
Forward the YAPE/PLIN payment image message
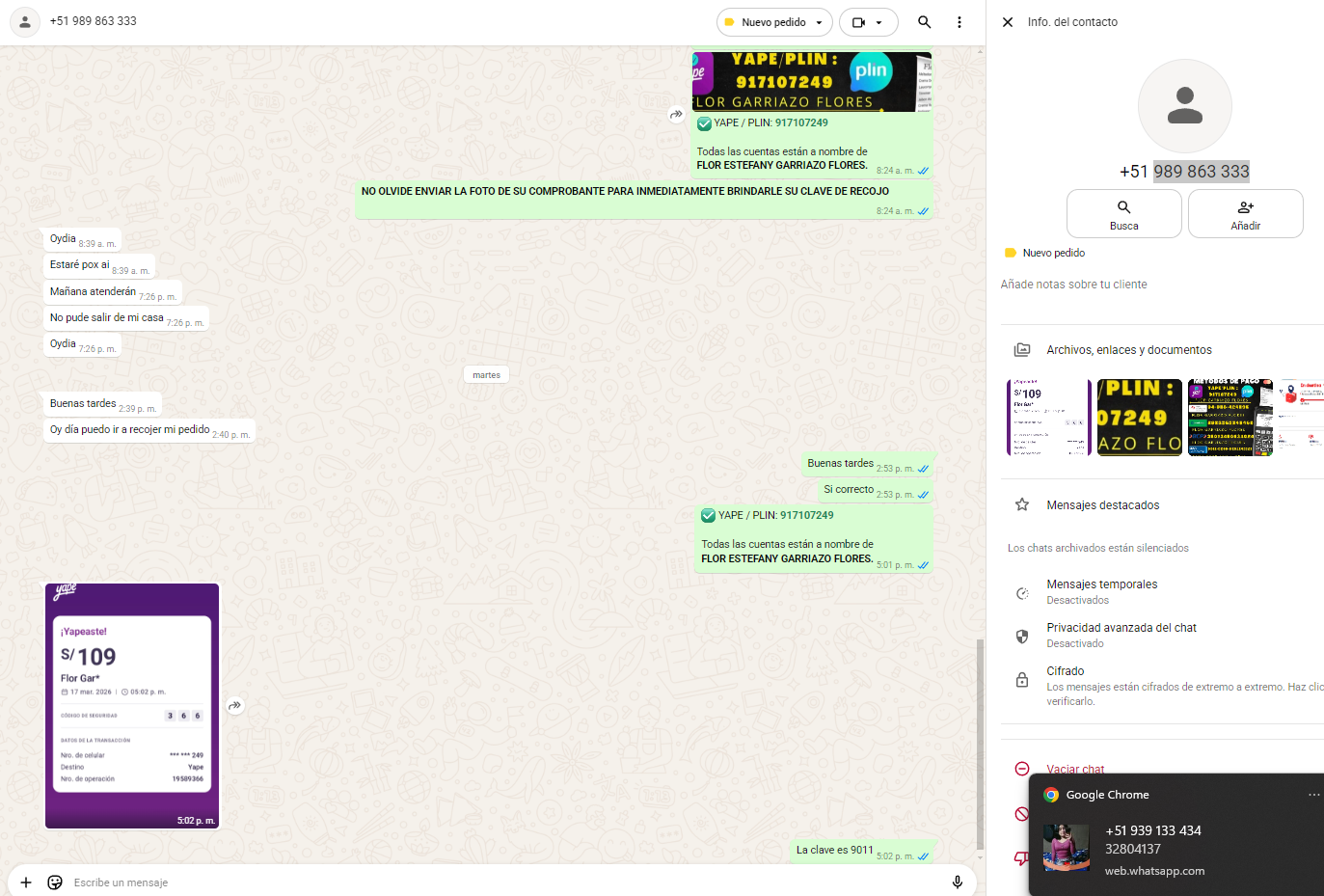click(x=676, y=114)
